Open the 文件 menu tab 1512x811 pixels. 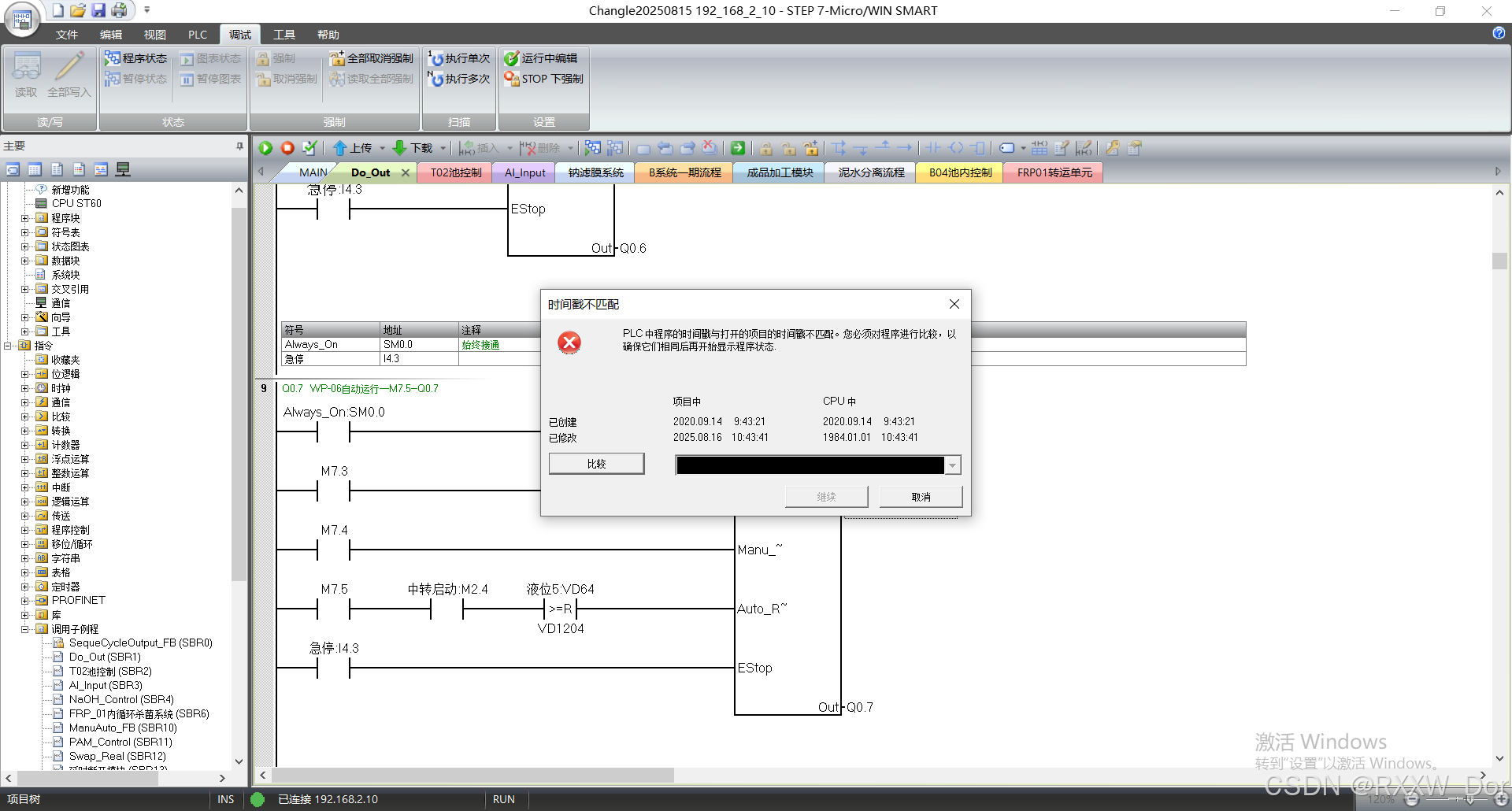[67, 35]
